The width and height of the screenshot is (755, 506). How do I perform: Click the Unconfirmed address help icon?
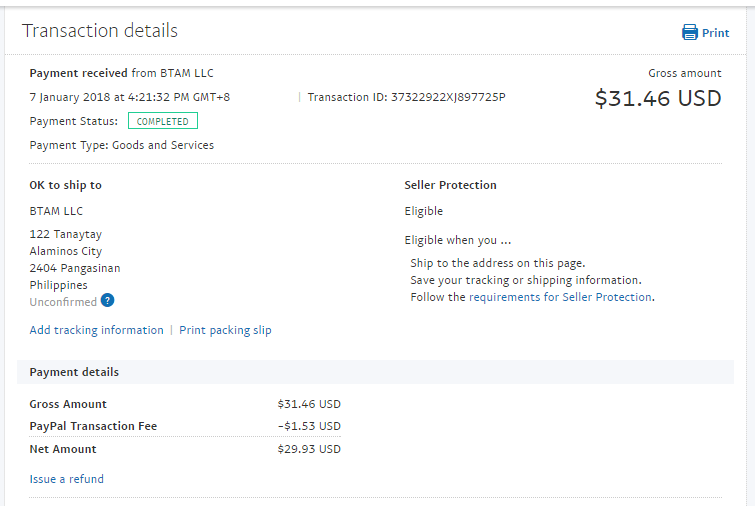pos(107,300)
